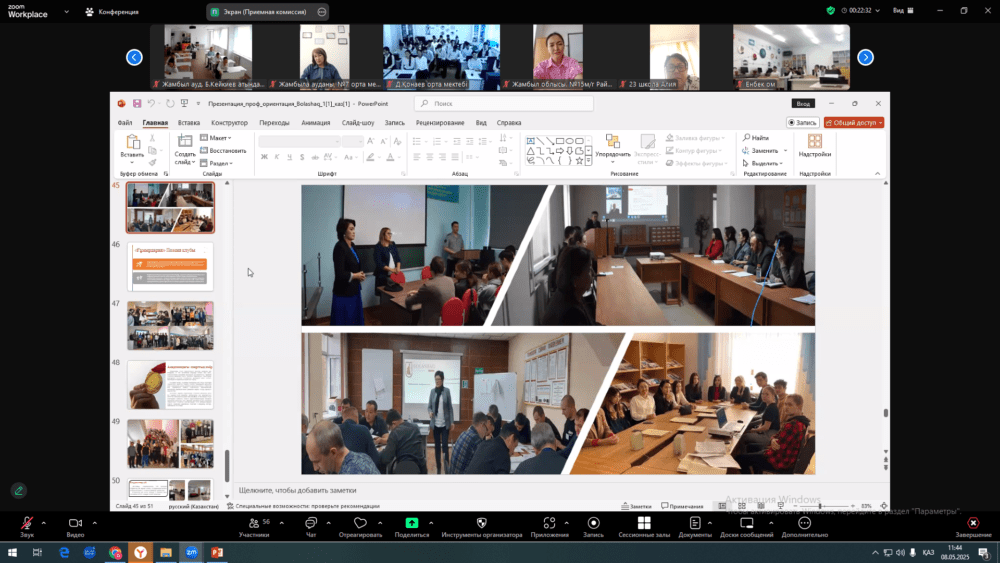Toggle italic К formatting
The width and height of the screenshot is (1000, 563).
point(277,157)
